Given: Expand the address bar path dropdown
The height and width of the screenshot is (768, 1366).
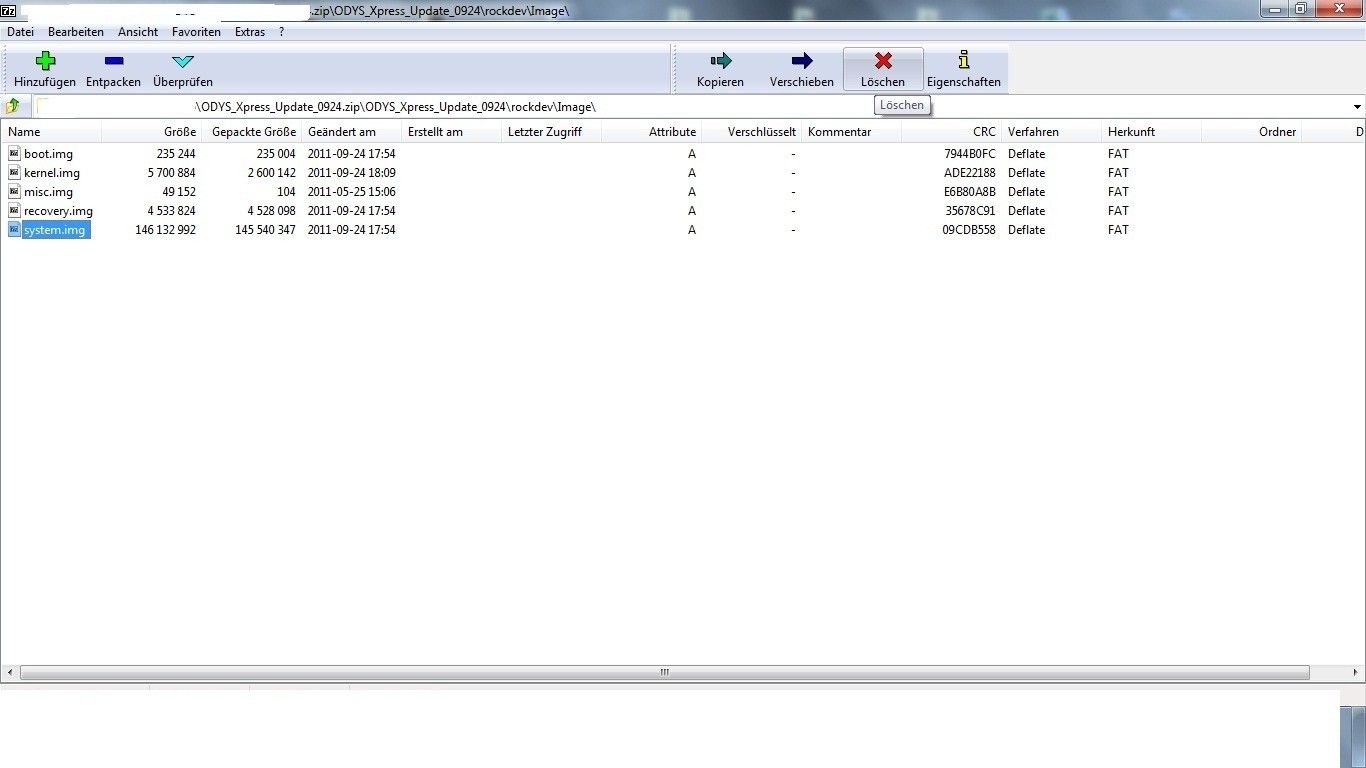Looking at the screenshot, I should (1357, 107).
